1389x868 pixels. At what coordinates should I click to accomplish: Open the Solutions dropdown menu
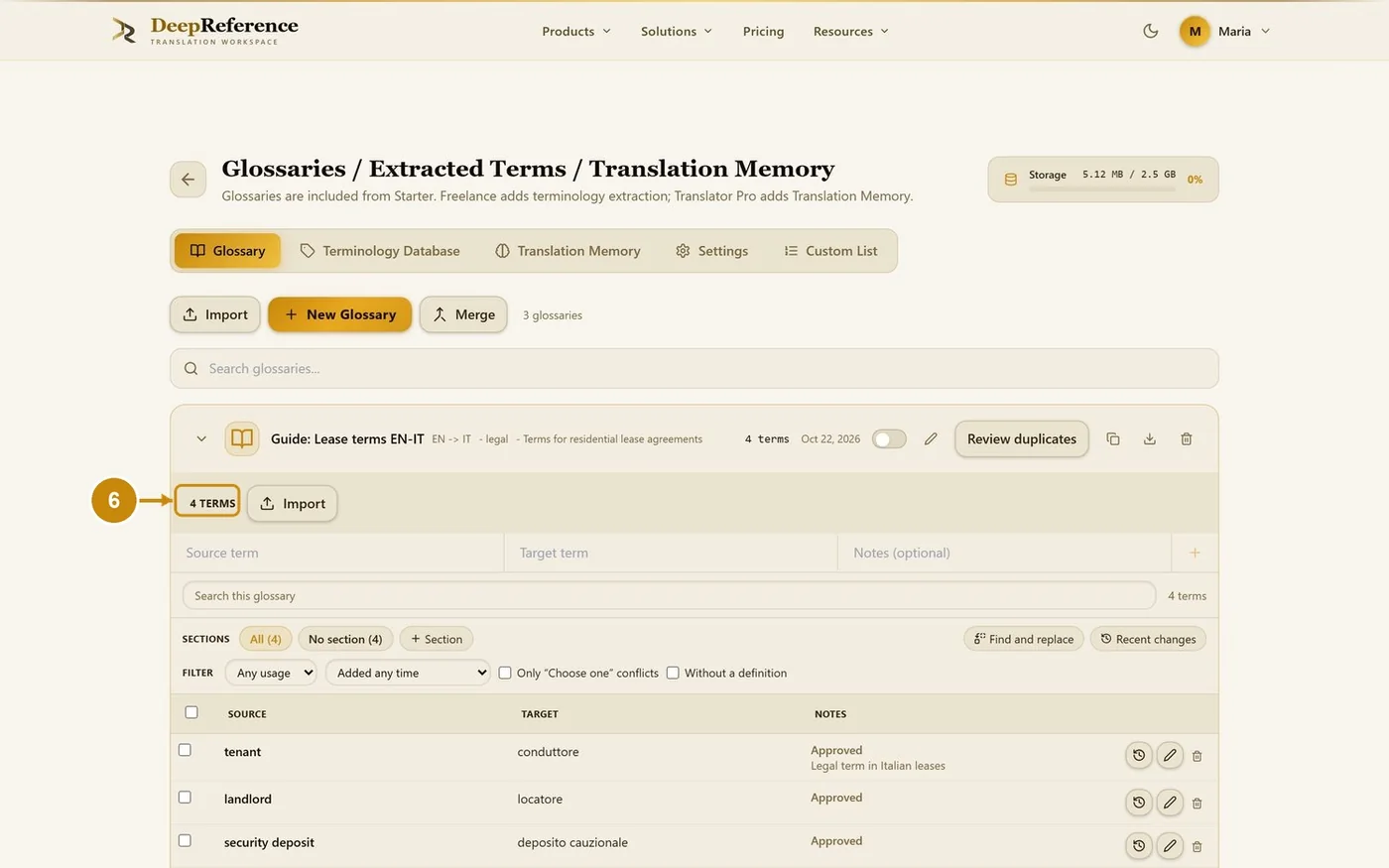[x=677, y=31]
